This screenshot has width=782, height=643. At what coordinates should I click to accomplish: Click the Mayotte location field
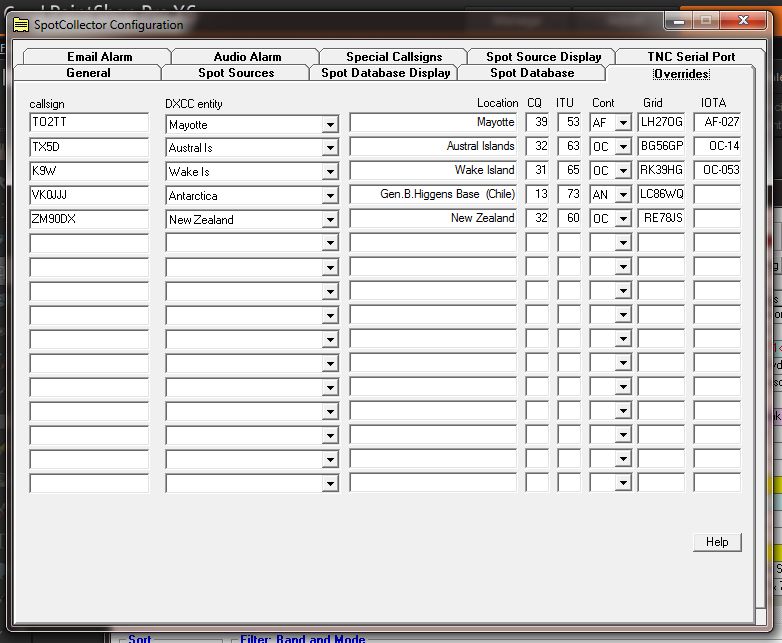click(433, 122)
